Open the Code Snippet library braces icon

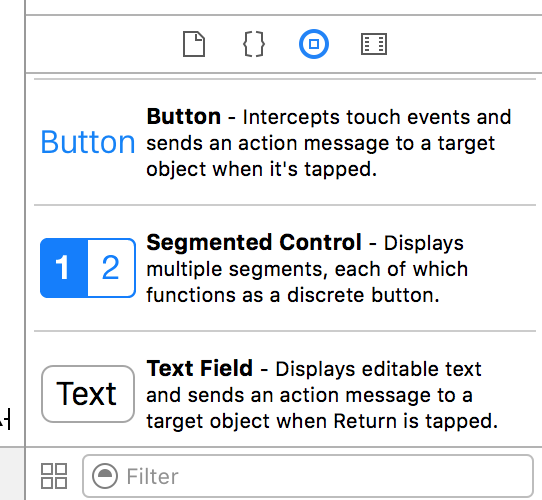tap(254, 44)
